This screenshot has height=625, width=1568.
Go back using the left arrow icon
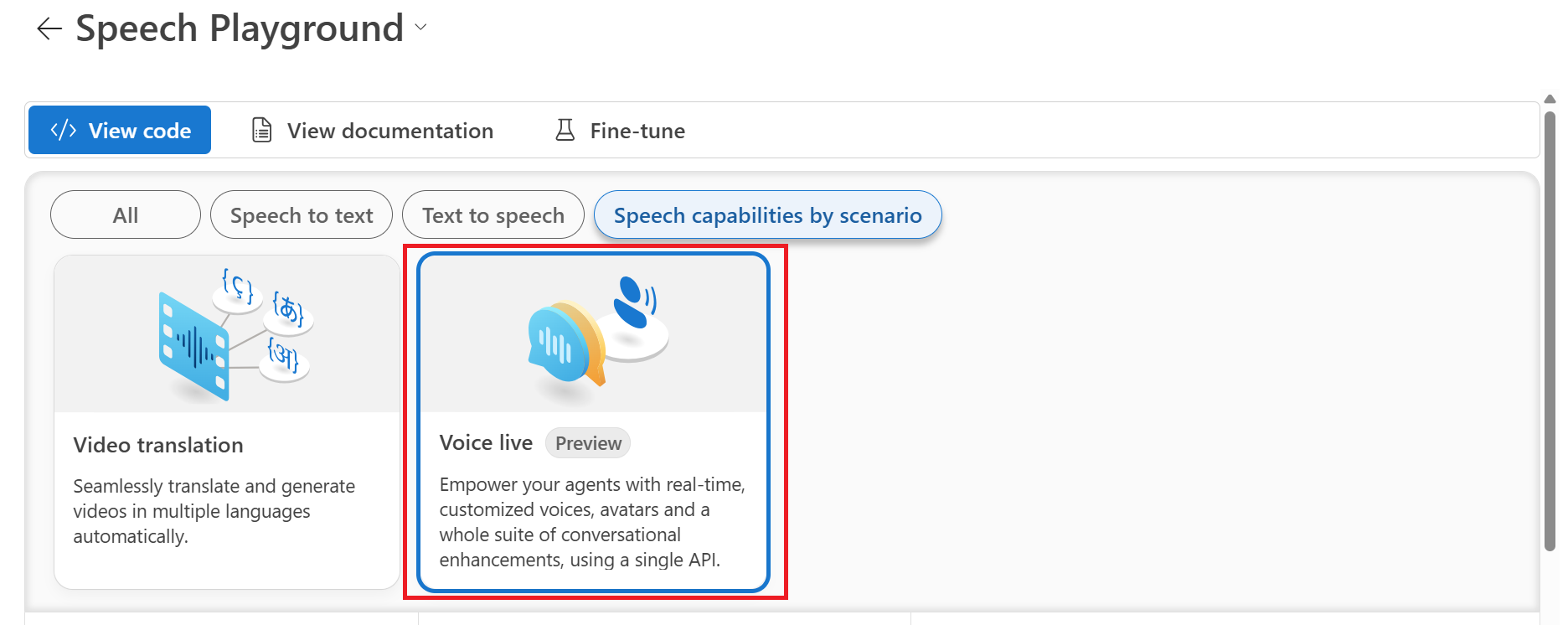(x=49, y=28)
